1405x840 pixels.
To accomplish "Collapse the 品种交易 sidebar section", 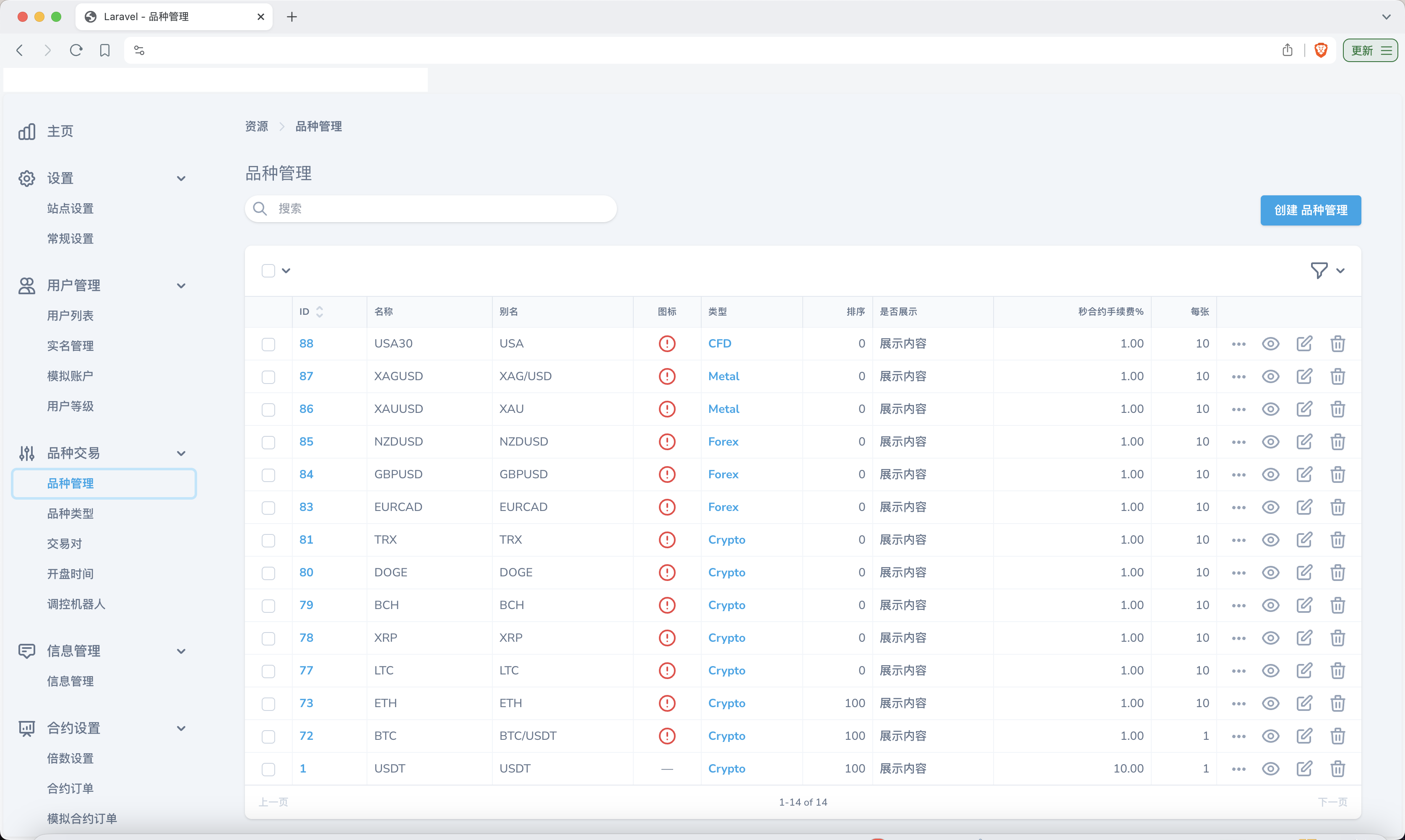I will tap(181, 454).
